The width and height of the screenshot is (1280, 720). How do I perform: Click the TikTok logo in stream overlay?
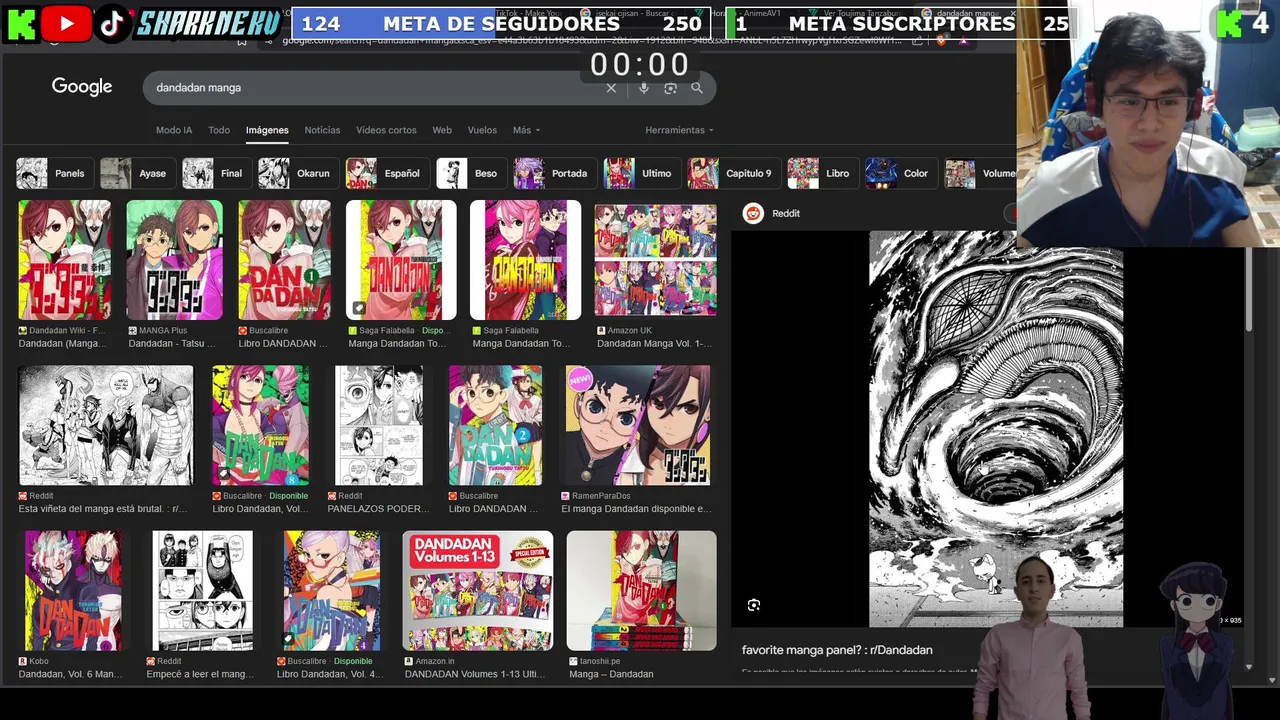[x=112, y=24]
